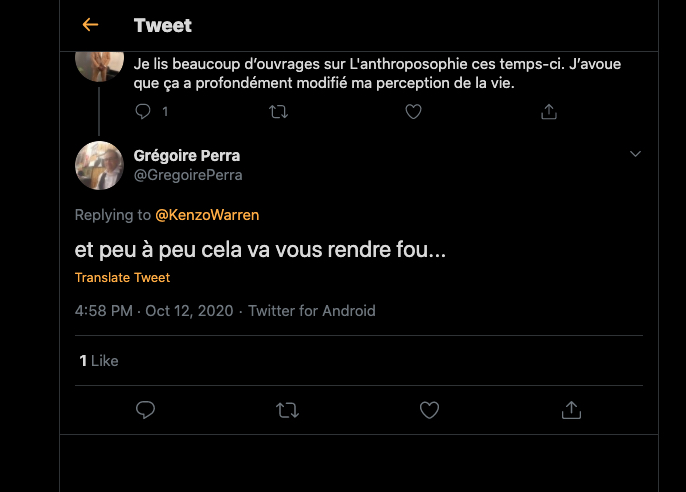Open the @KenzoWarren mention link
The width and height of the screenshot is (686, 492).
[x=206, y=215]
